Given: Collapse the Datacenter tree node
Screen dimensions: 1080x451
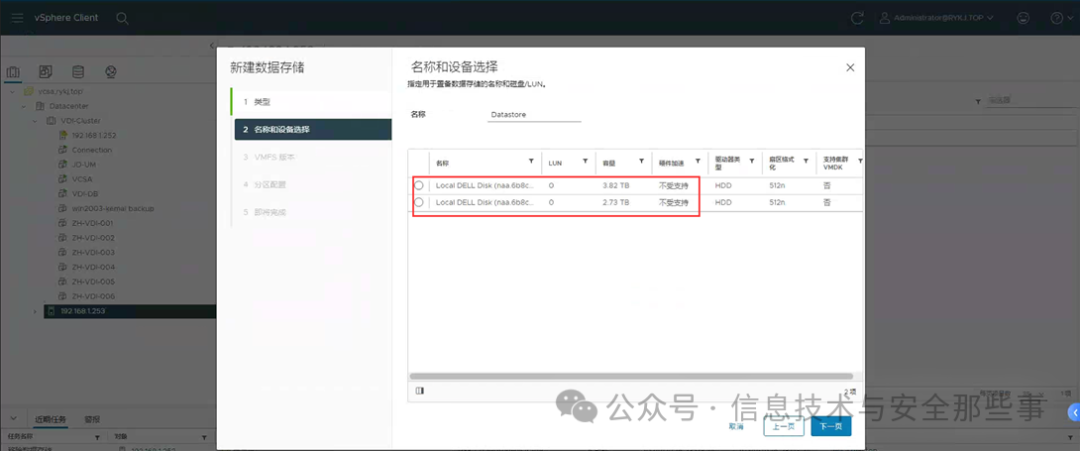Looking at the screenshot, I should tap(25, 106).
